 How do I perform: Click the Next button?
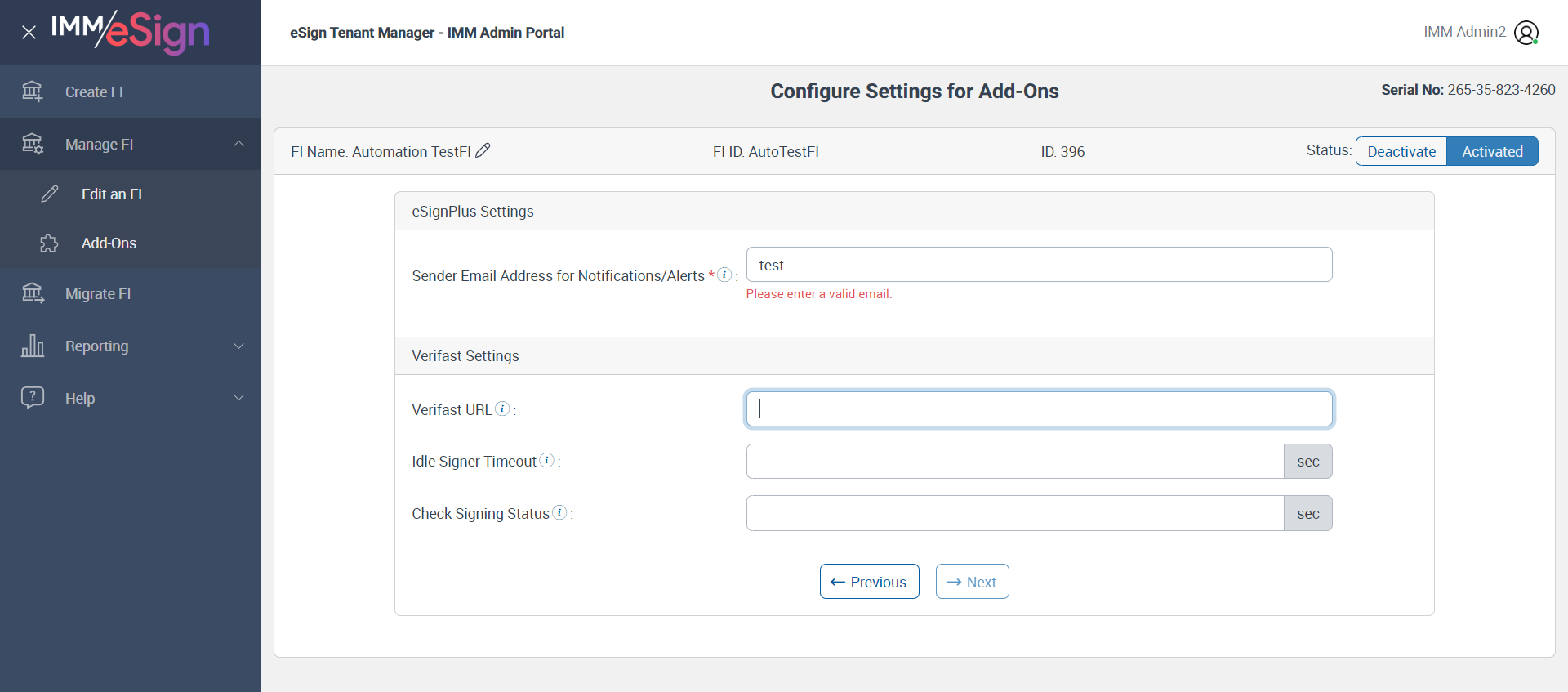click(972, 582)
